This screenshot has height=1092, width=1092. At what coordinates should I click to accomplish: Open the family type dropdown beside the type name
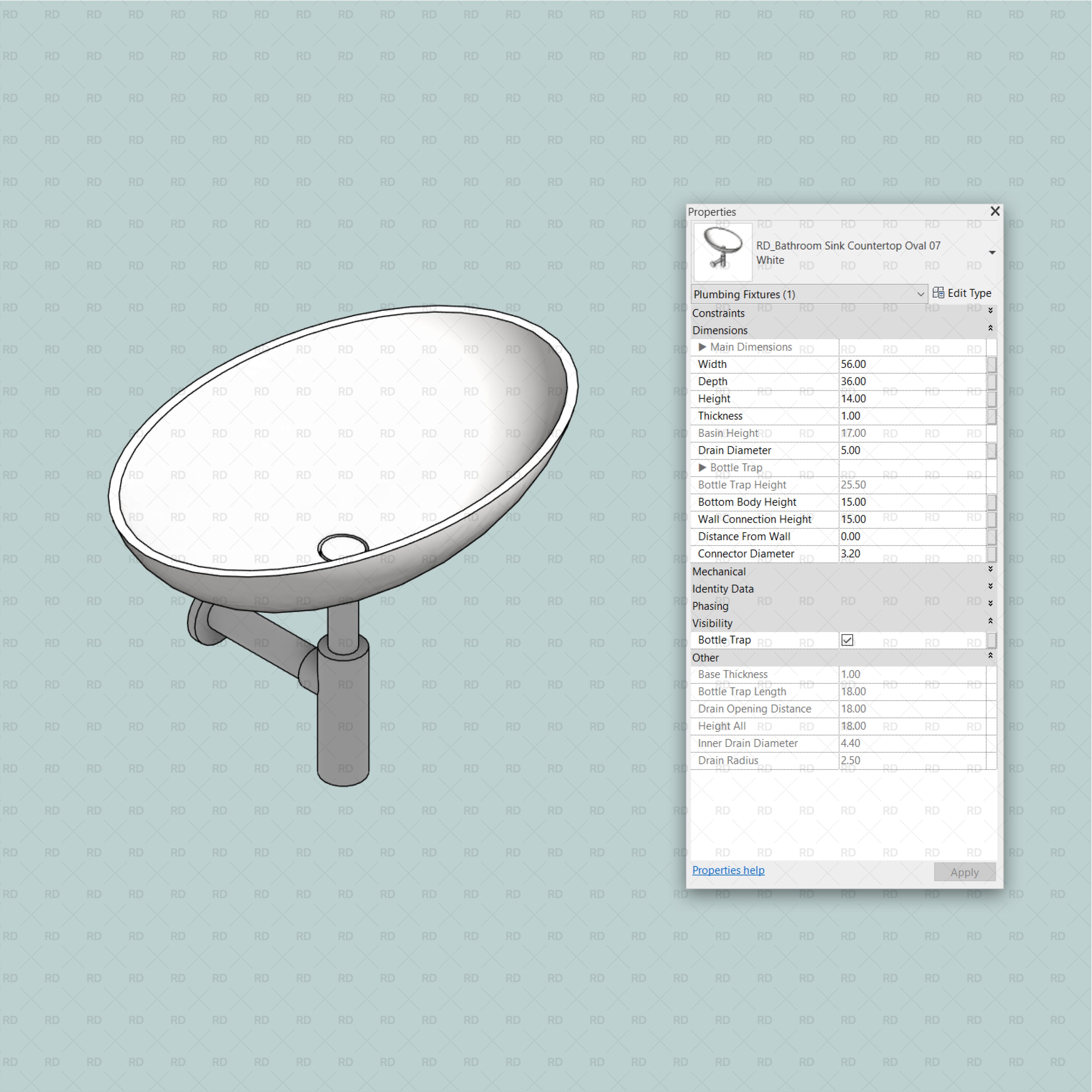pyautogui.click(x=992, y=253)
